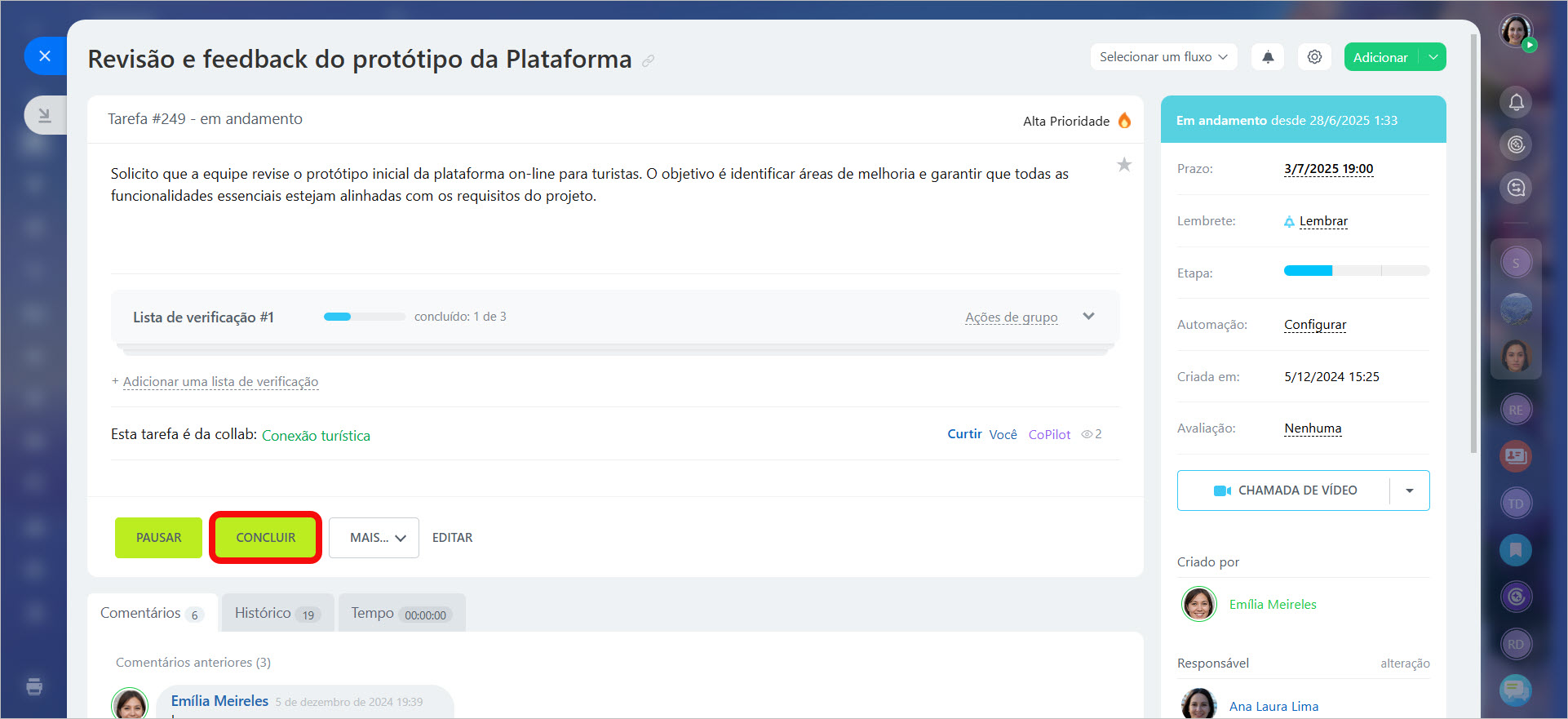This screenshot has height=719, width=1568.
Task: Click the Lembrar reminder bell icon
Action: pyautogui.click(x=1289, y=222)
